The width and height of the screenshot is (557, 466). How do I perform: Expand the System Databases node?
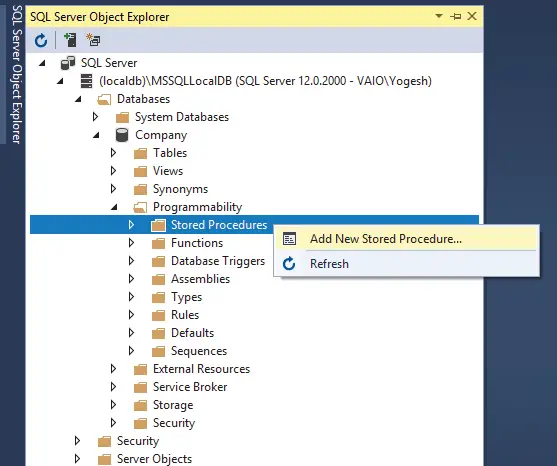coord(95,117)
